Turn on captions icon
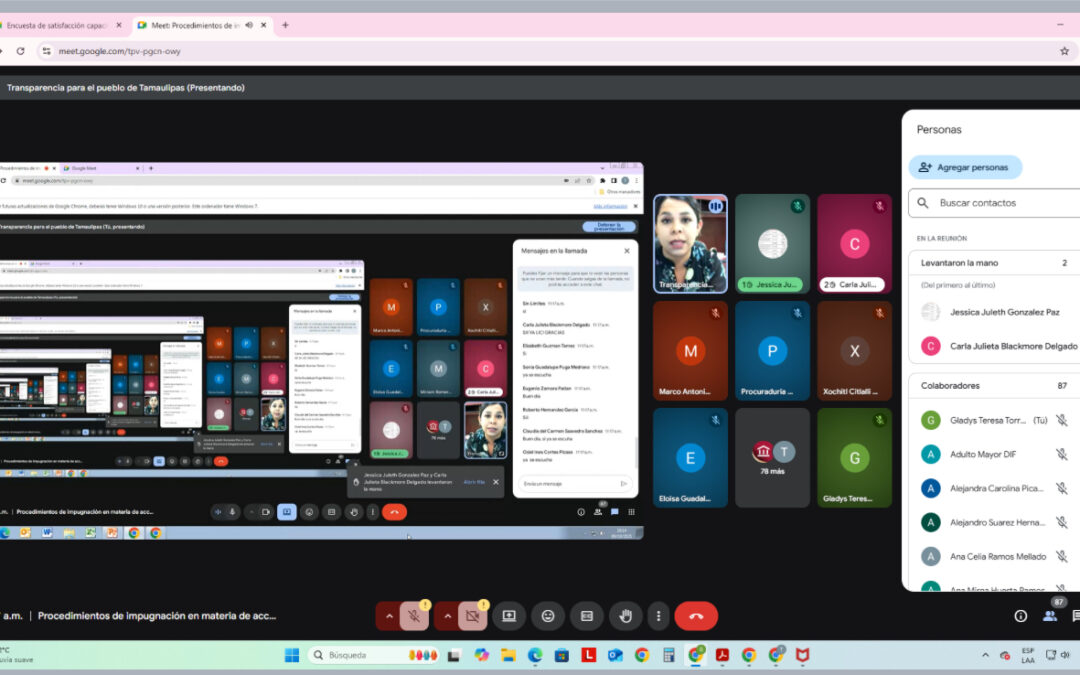This screenshot has height=675, width=1080. 587,616
